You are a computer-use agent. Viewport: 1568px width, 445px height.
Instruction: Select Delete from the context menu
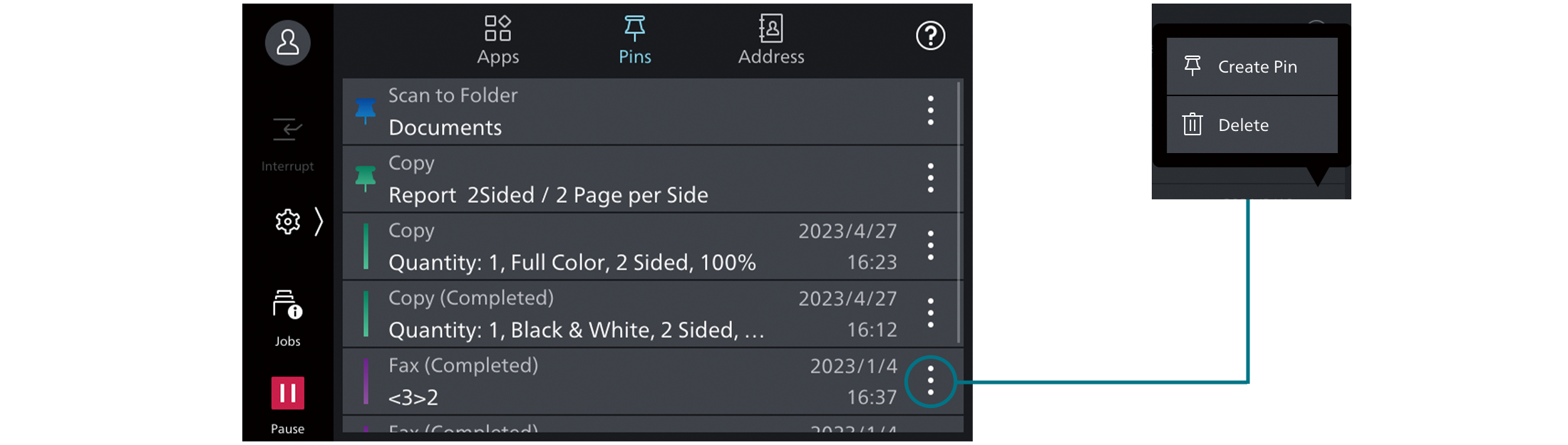[1244, 125]
